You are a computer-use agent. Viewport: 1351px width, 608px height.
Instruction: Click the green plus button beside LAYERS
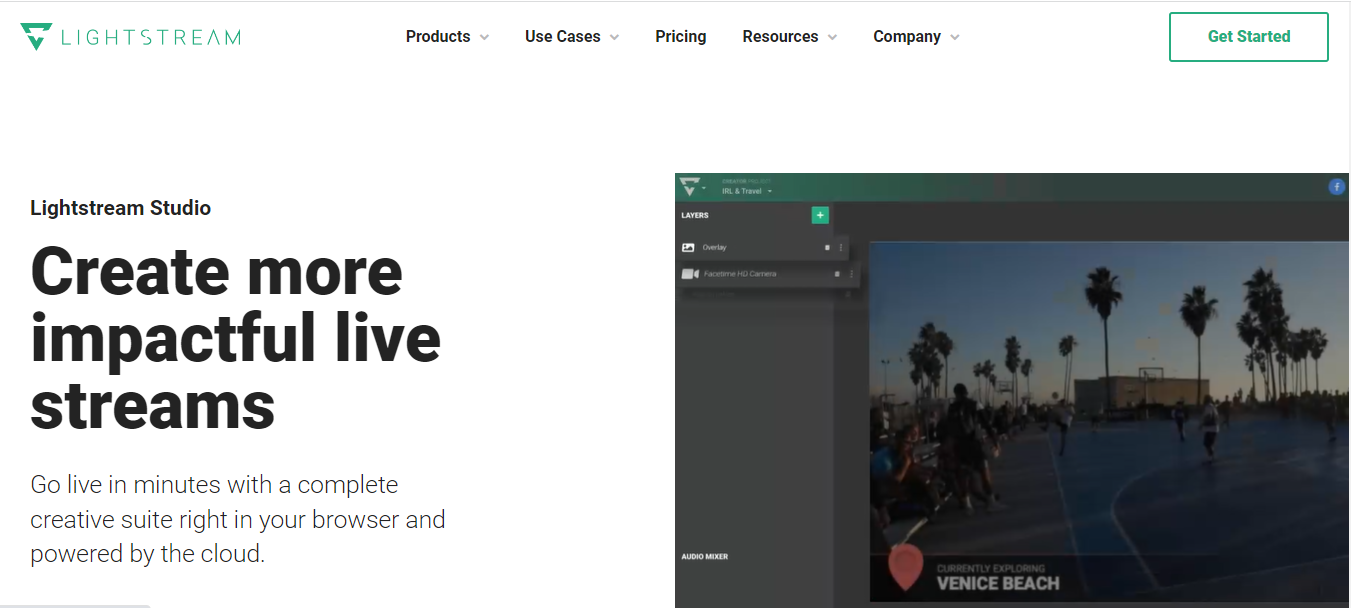[820, 215]
